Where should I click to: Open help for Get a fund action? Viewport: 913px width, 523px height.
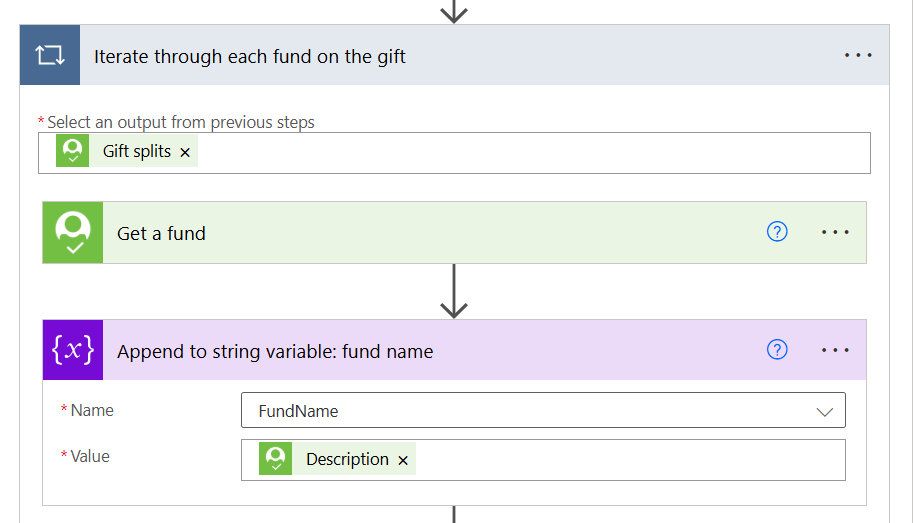777,232
